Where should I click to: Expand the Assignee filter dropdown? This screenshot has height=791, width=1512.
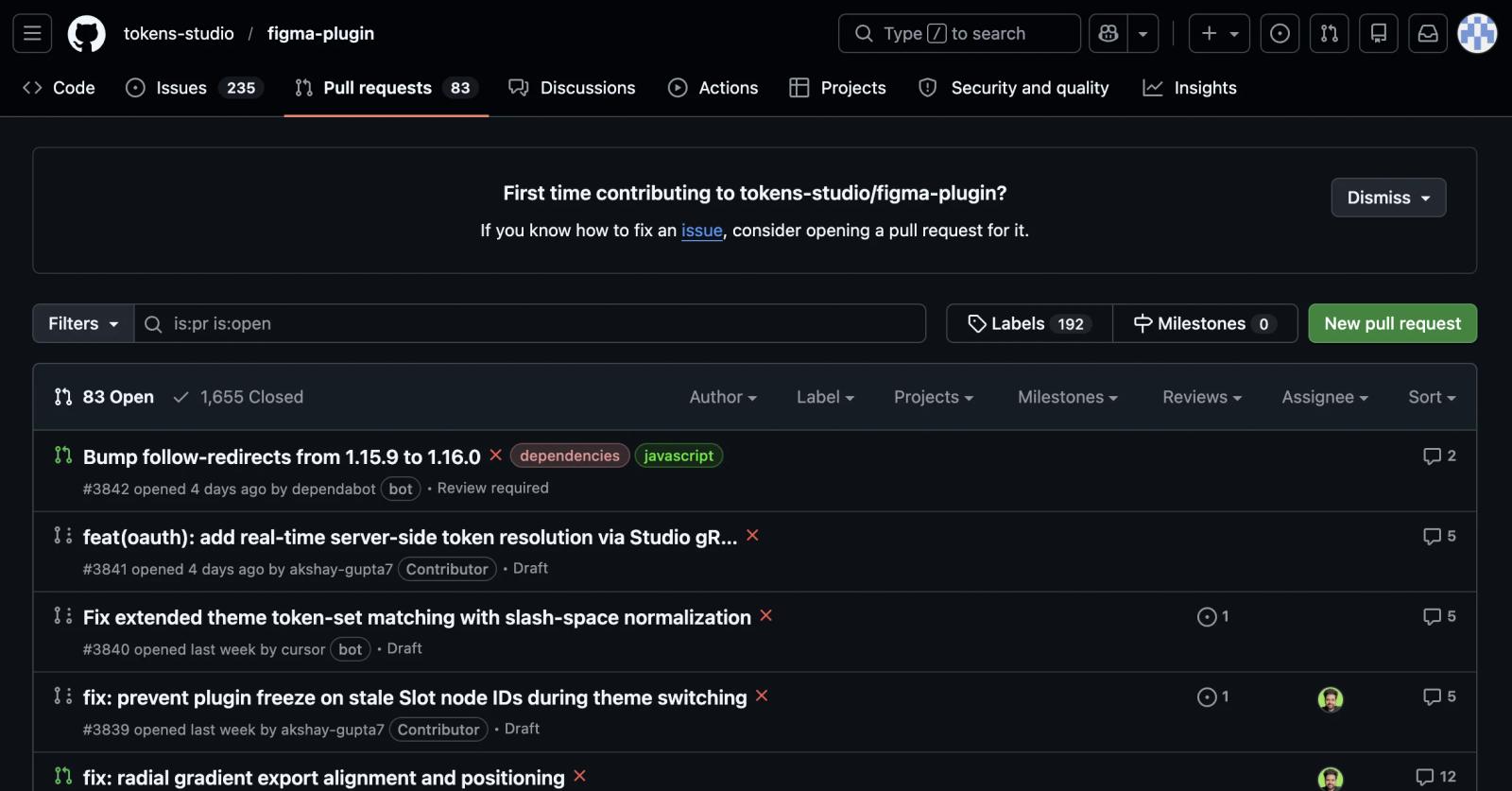[1325, 397]
